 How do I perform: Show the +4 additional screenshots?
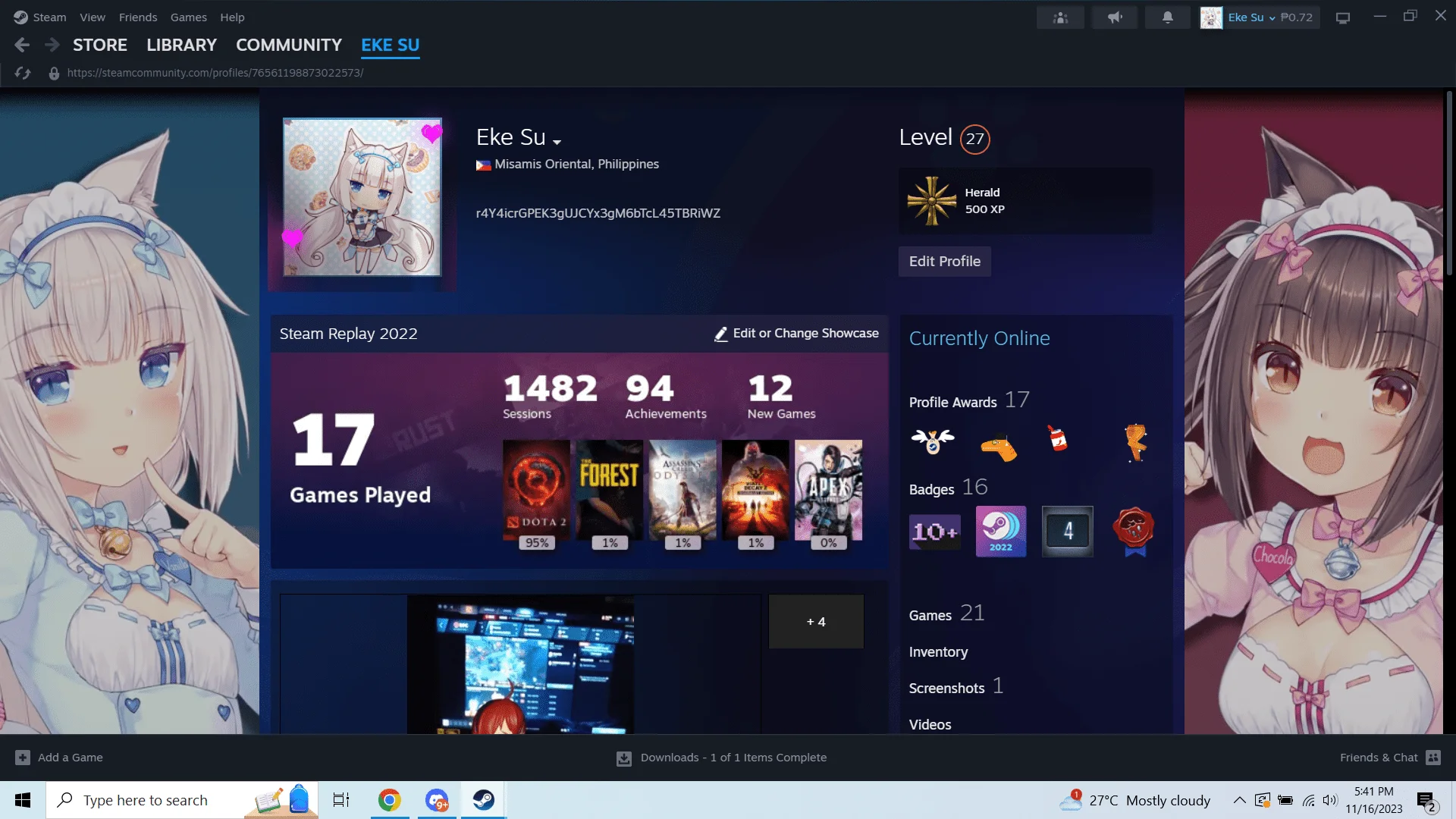pos(816,622)
